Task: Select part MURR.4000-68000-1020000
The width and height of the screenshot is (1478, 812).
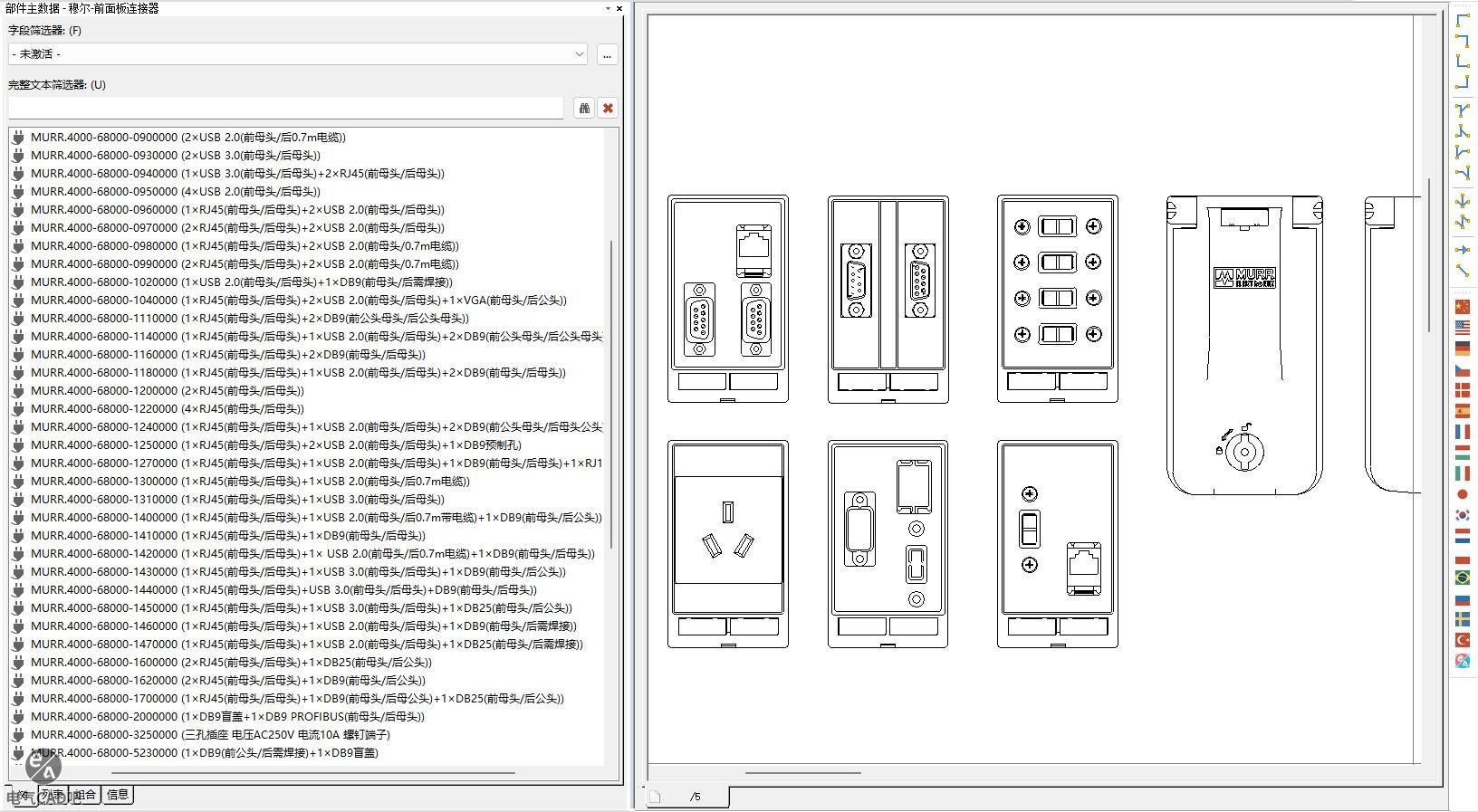Action: (242, 282)
